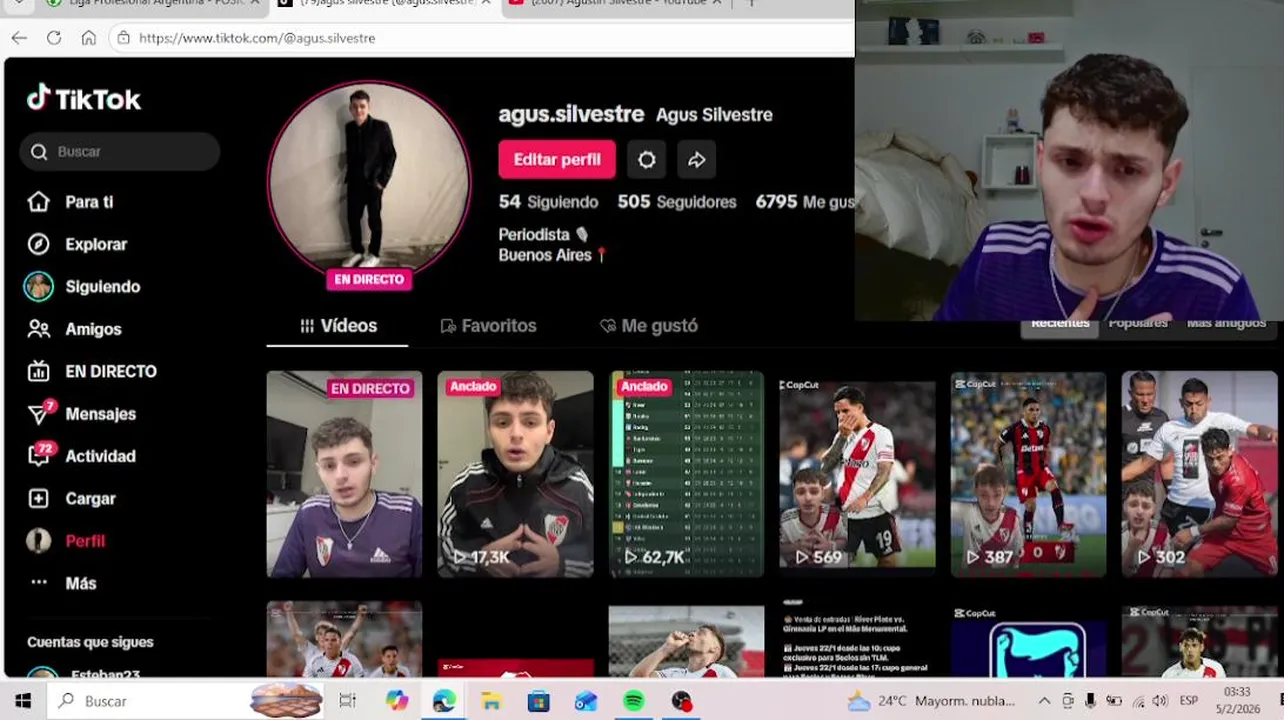This screenshot has height=720, width=1284.
Task: Click the Cargar upload plus icon
Action: [x=38, y=498]
